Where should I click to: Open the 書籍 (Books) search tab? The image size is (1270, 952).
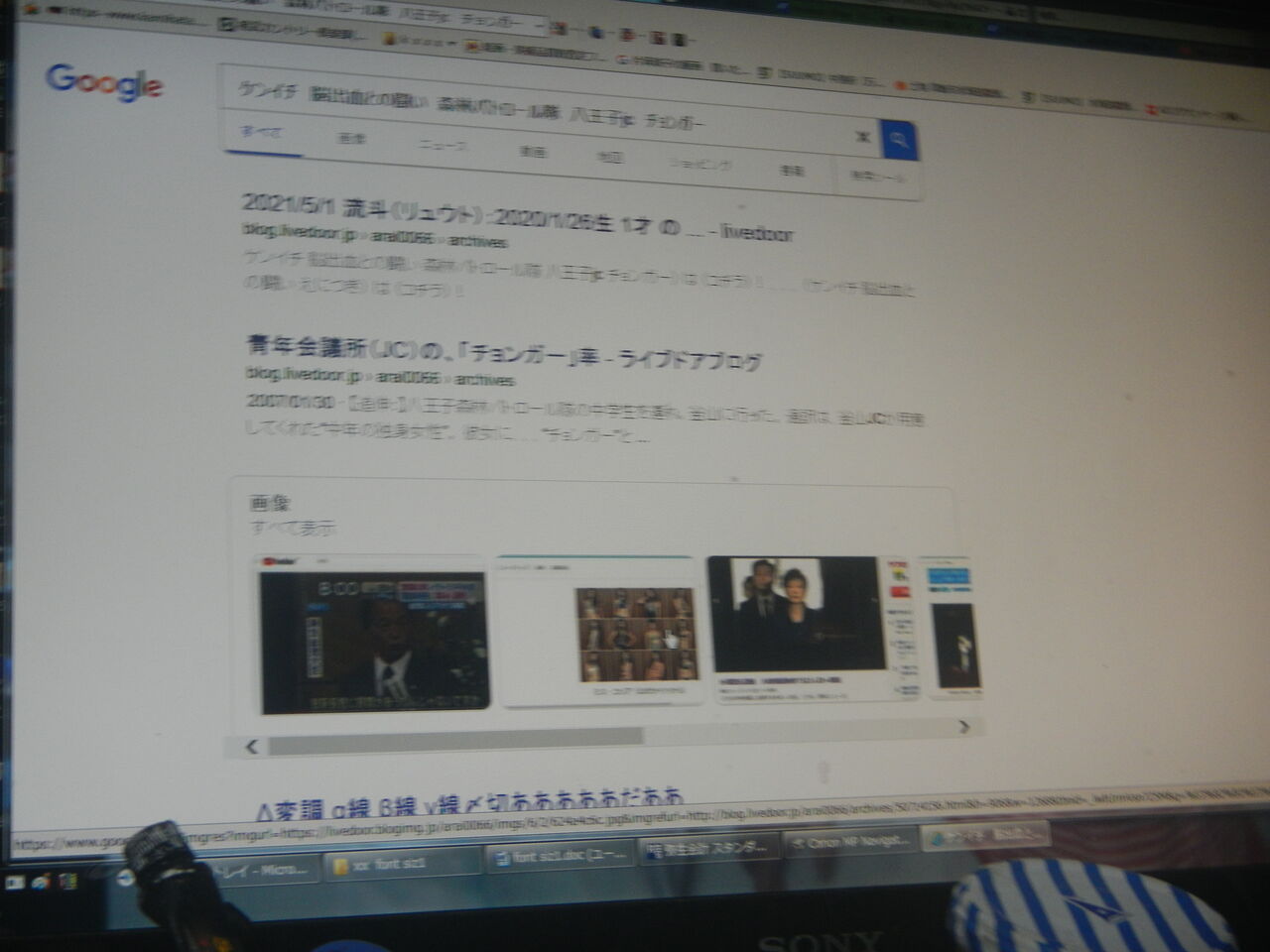791,171
